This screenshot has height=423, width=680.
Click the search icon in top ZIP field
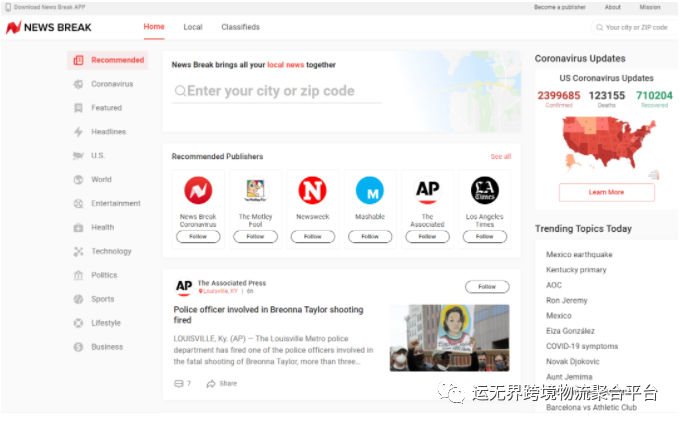[599, 27]
